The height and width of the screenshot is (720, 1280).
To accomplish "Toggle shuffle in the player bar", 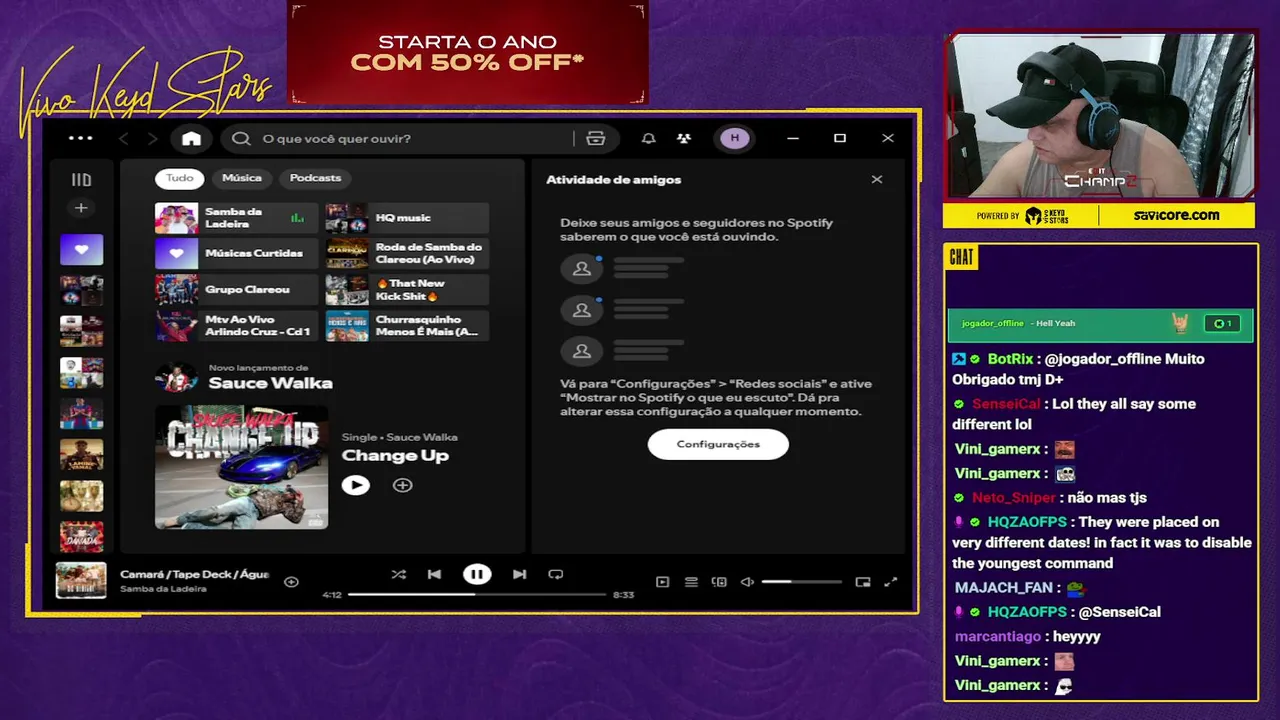I will click(398, 574).
